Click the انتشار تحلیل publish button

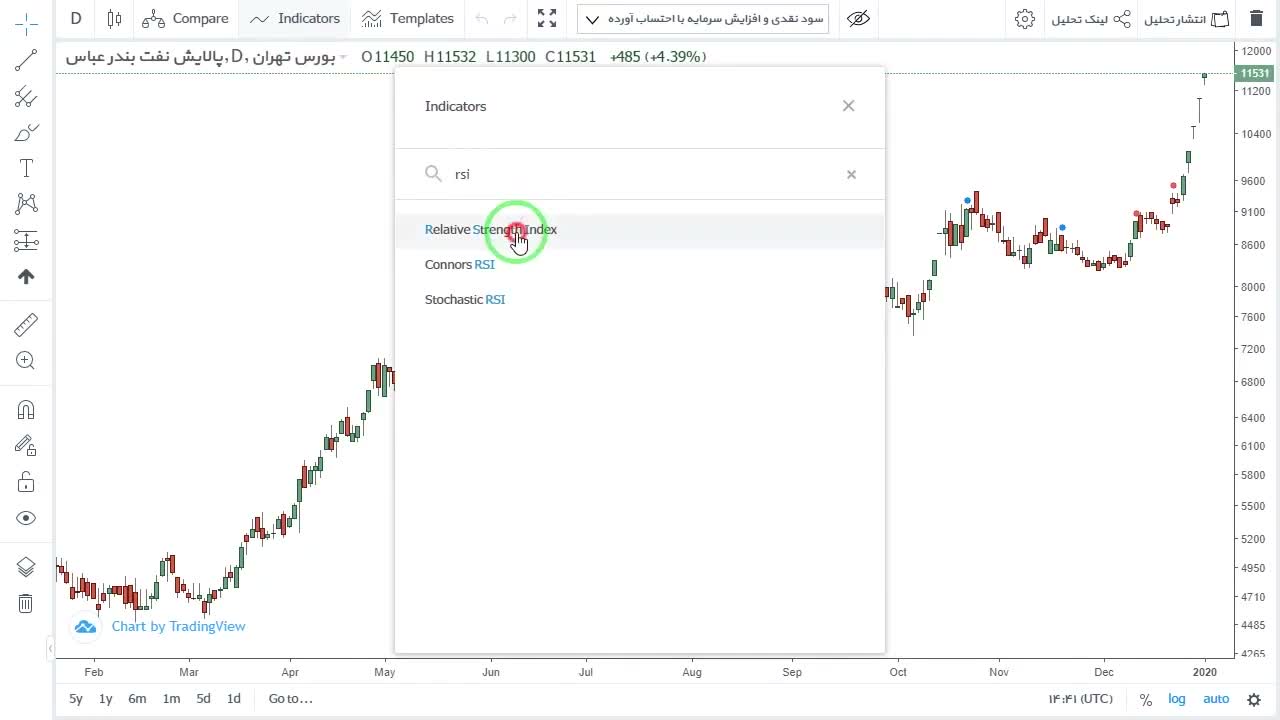1187,19
